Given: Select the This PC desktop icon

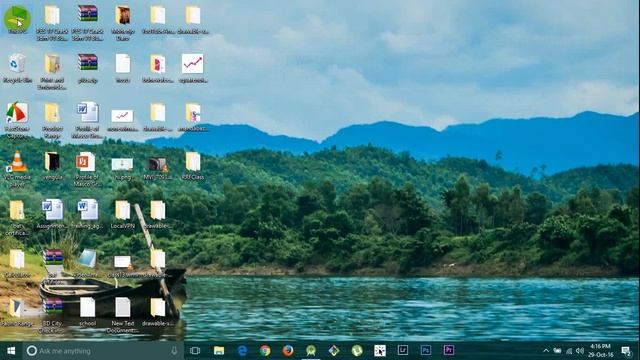Looking at the screenshot, I should [x=17, y=20].
